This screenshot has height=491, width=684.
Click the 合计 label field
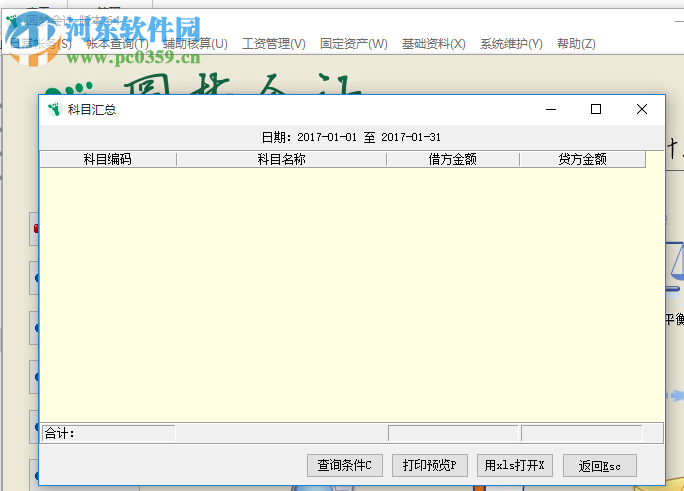point(108,433)
